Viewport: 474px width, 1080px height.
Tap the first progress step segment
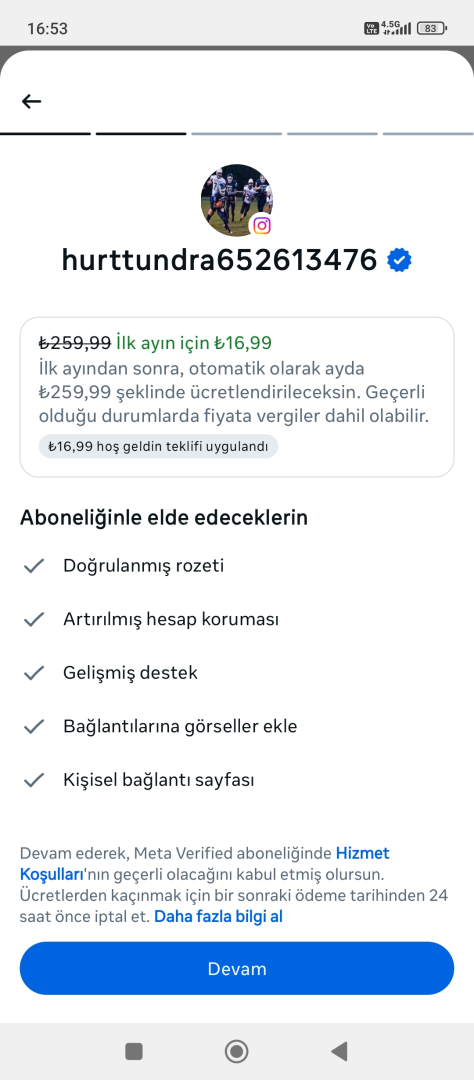click(x=45, y=134)
